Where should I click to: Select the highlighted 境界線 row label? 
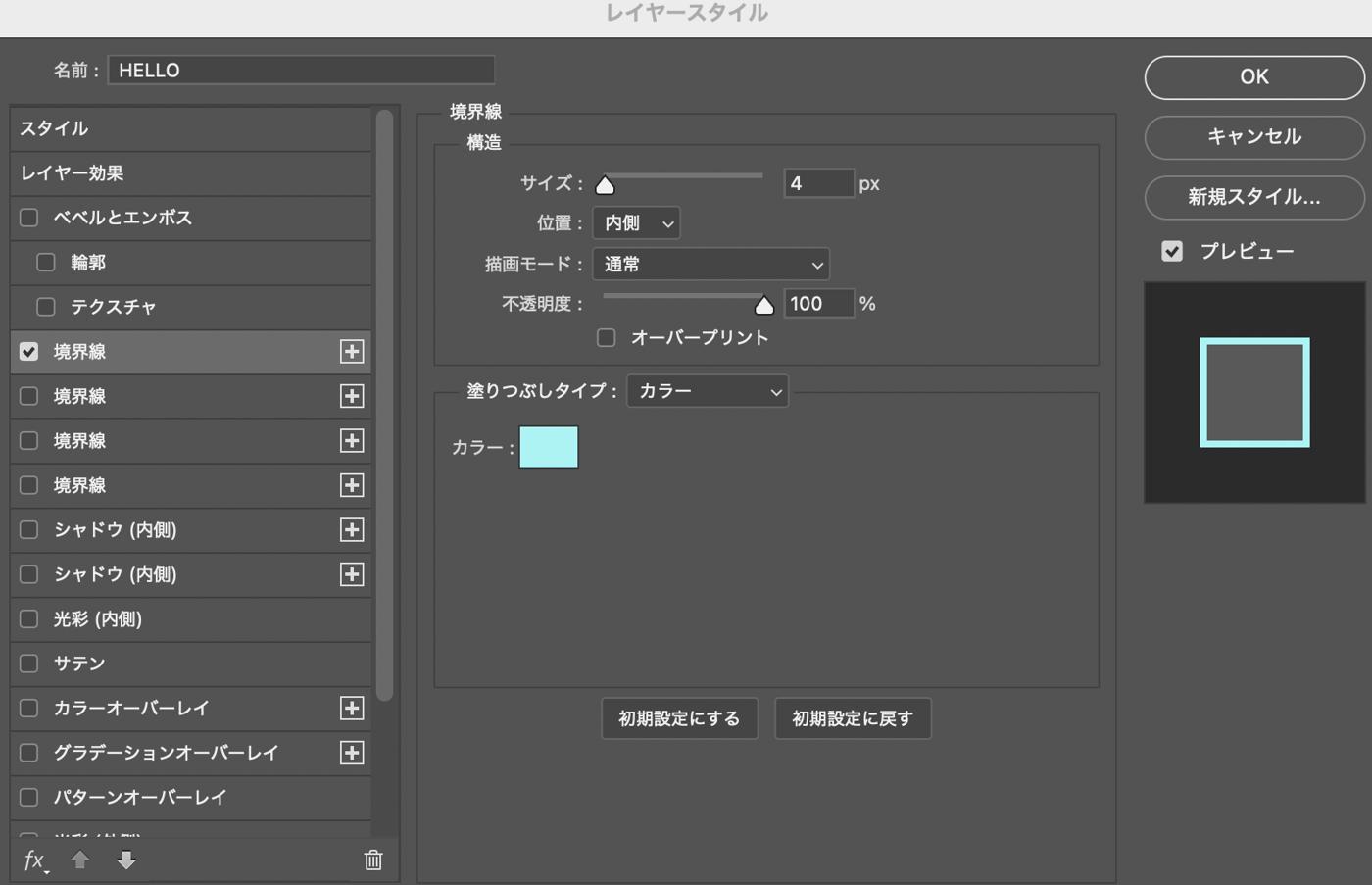point(79,352)
